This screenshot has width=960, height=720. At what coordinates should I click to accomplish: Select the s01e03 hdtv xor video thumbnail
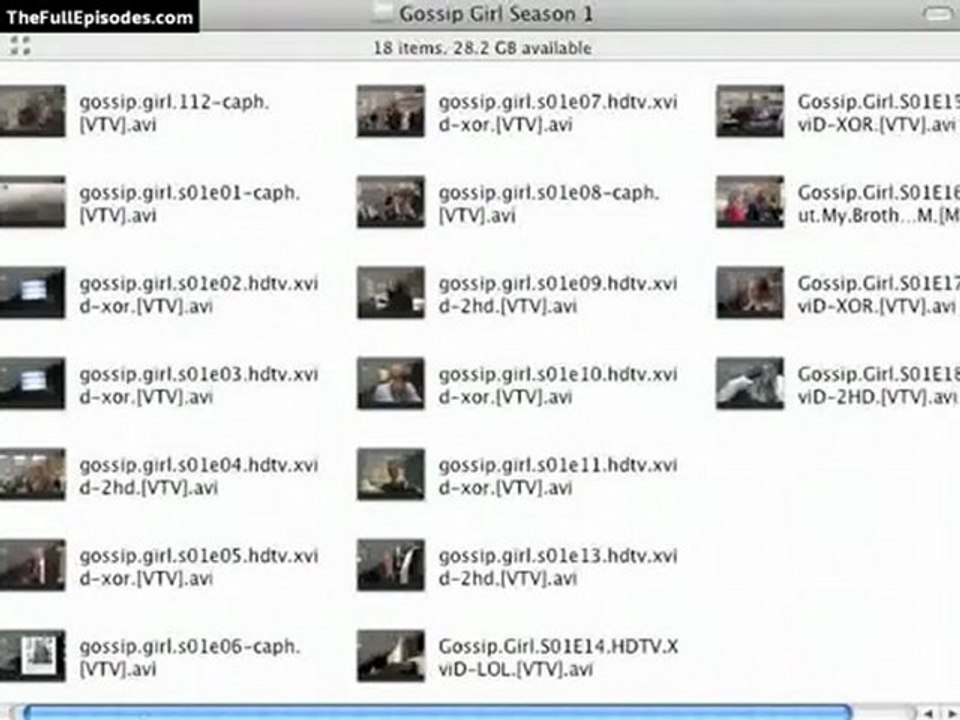pos(32,383)
